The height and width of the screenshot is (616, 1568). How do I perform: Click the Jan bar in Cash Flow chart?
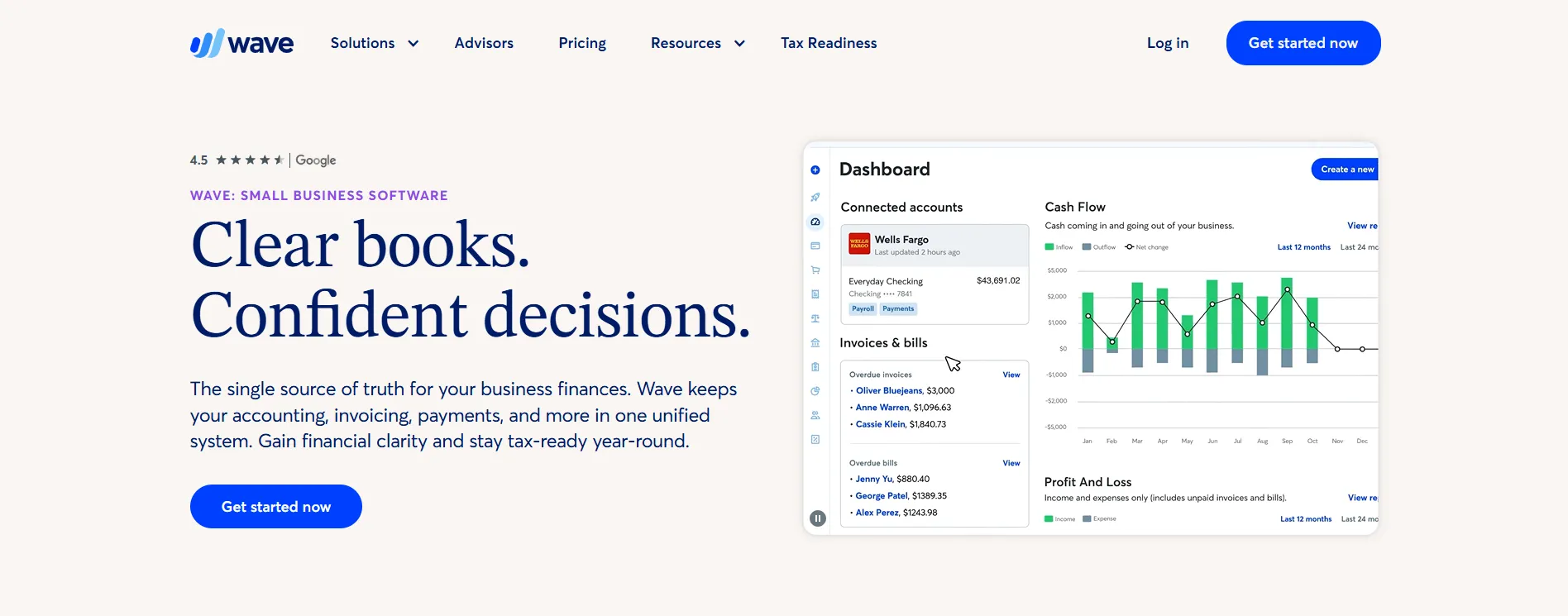point(1088,332)
